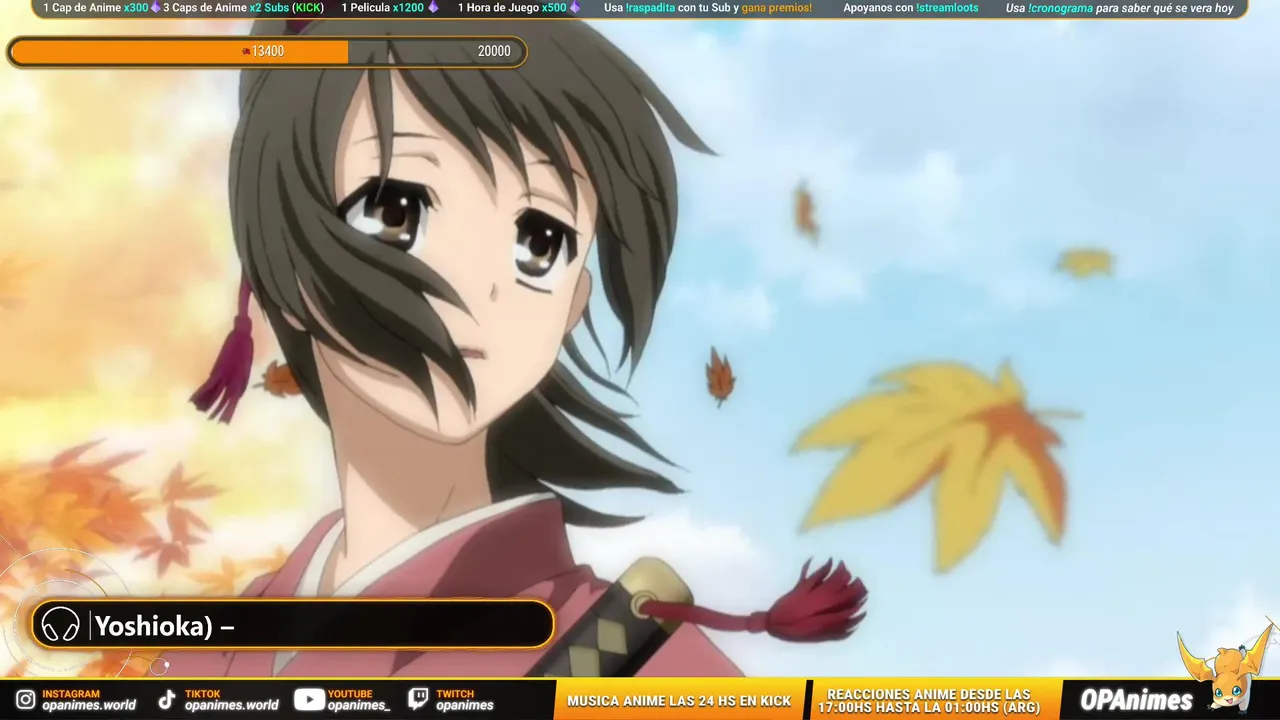Click the 20000 goal value
The image size is (1280, 720).
tap(494, 52)
